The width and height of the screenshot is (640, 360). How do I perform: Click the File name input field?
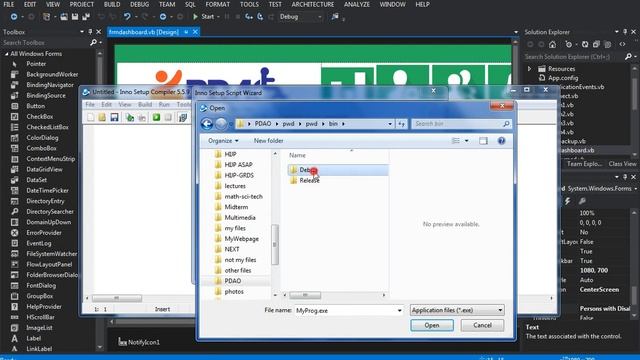pyautogui.click(x=345, y=311)
